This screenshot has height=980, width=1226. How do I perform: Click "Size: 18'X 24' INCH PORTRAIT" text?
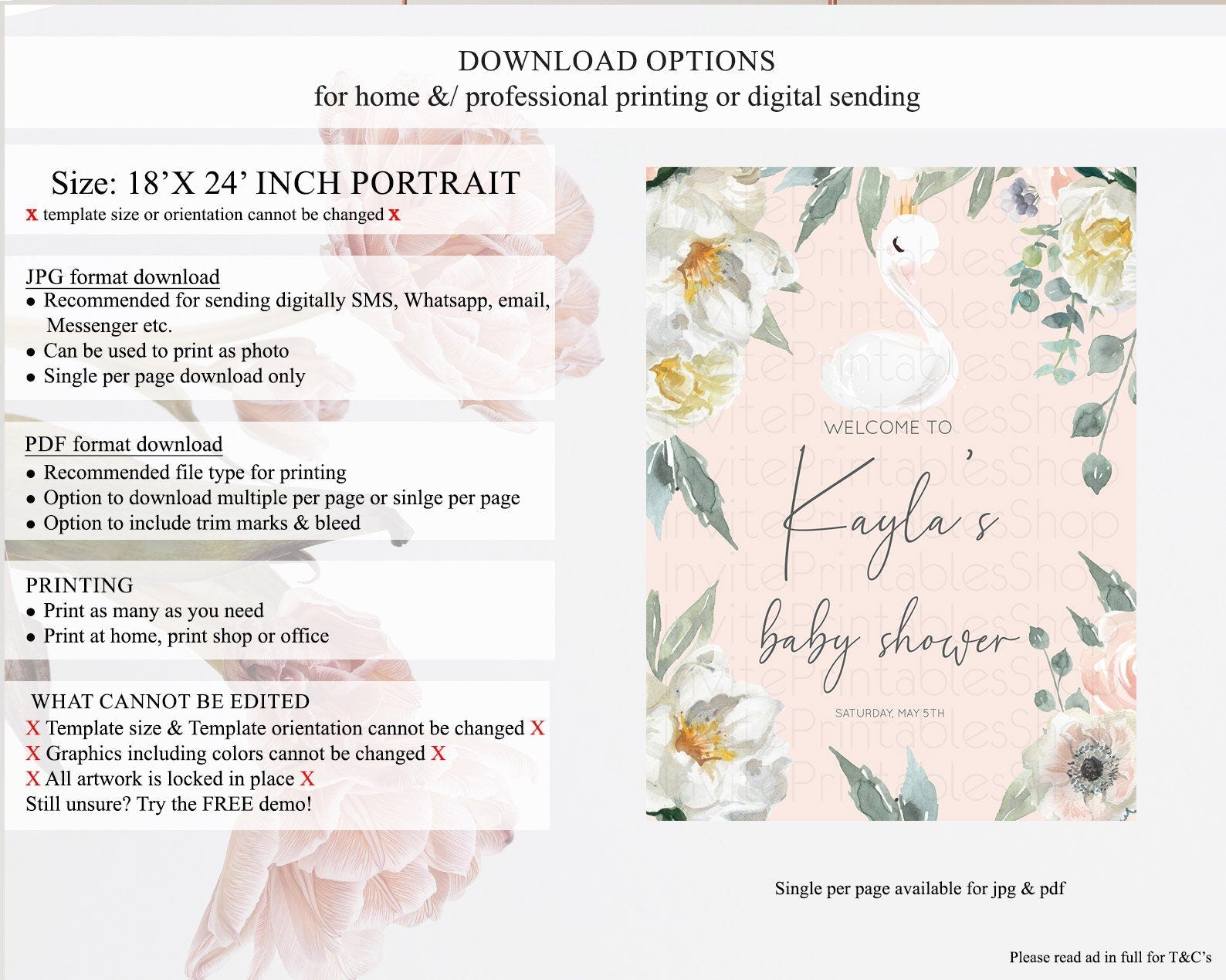[286, 184]
